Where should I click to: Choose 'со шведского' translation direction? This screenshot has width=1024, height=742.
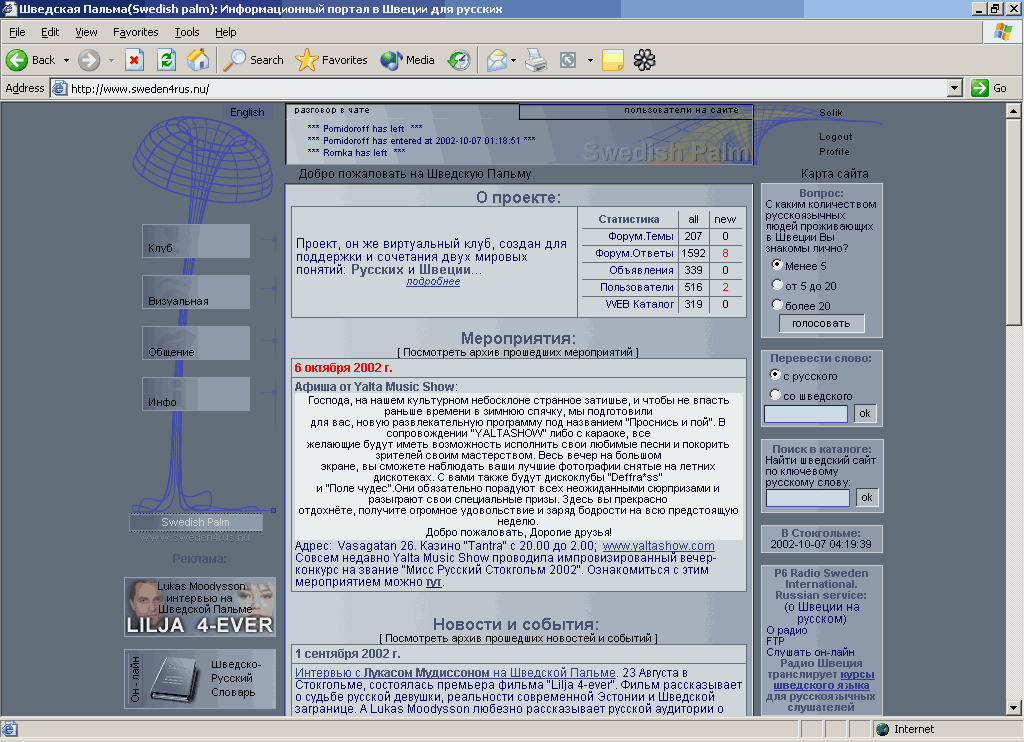(776, 395)
